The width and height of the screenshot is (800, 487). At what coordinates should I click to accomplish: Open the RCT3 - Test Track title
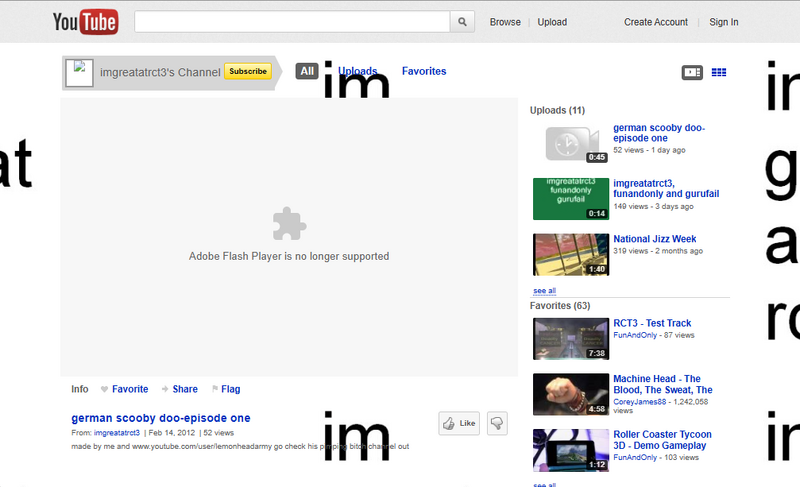(x=652, y=323)
